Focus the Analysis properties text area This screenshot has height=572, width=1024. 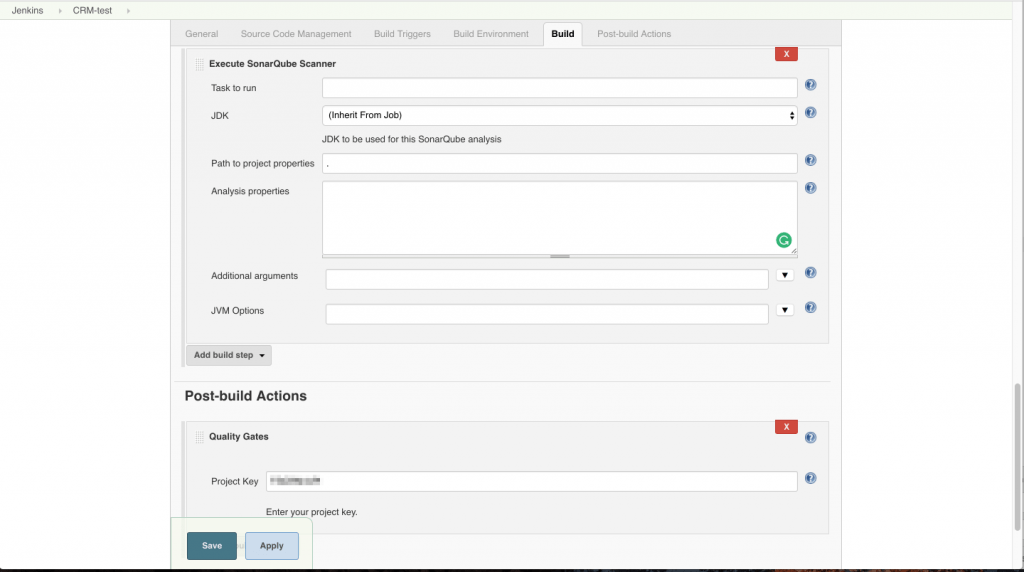[560, 217]
